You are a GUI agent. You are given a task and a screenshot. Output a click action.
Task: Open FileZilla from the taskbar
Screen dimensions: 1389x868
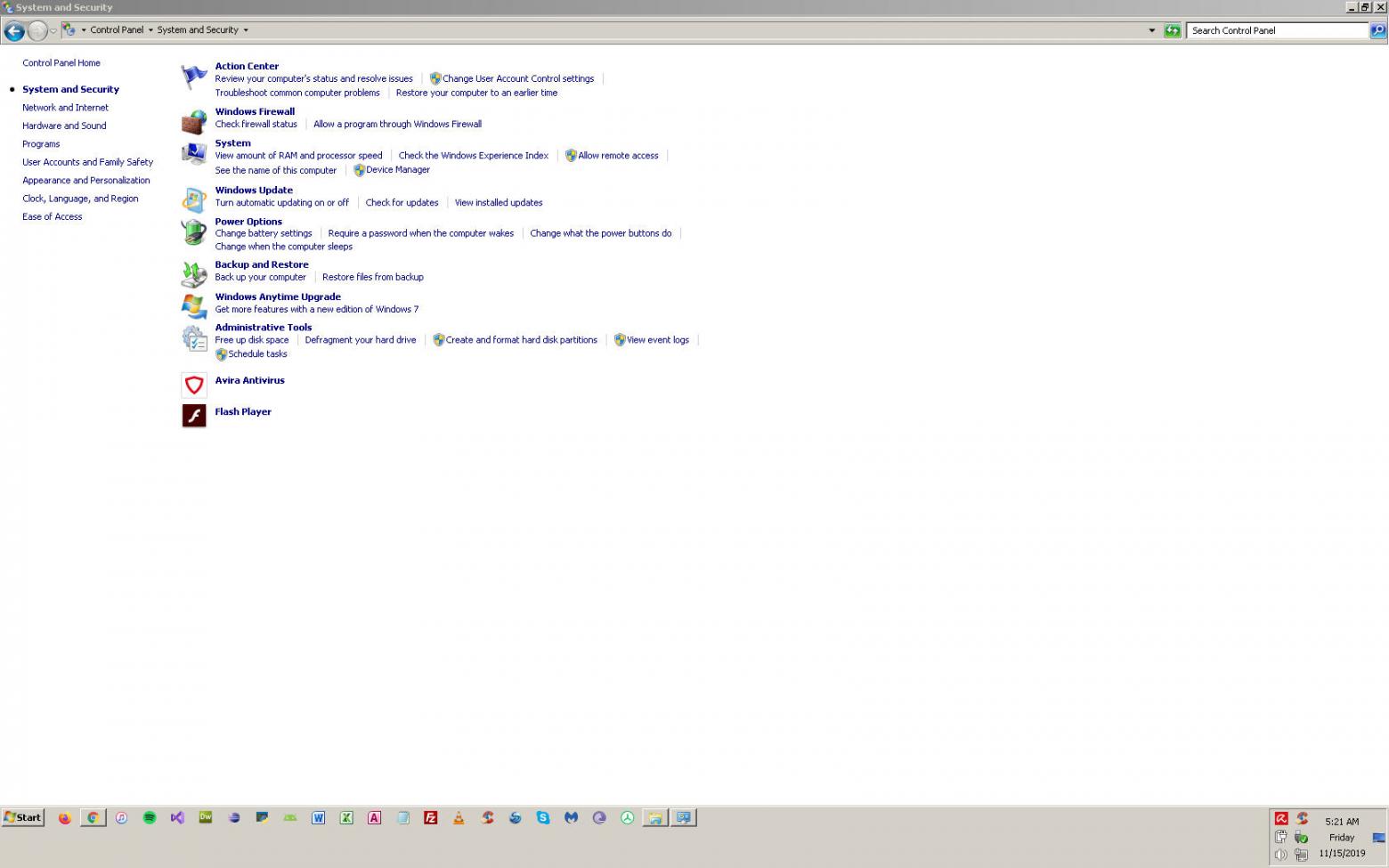tap(431, 817)
